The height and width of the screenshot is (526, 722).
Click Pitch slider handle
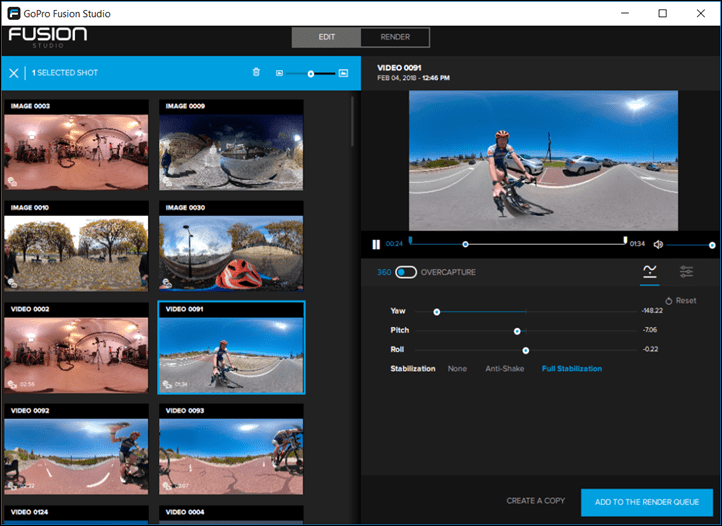[x=517, y=331]
